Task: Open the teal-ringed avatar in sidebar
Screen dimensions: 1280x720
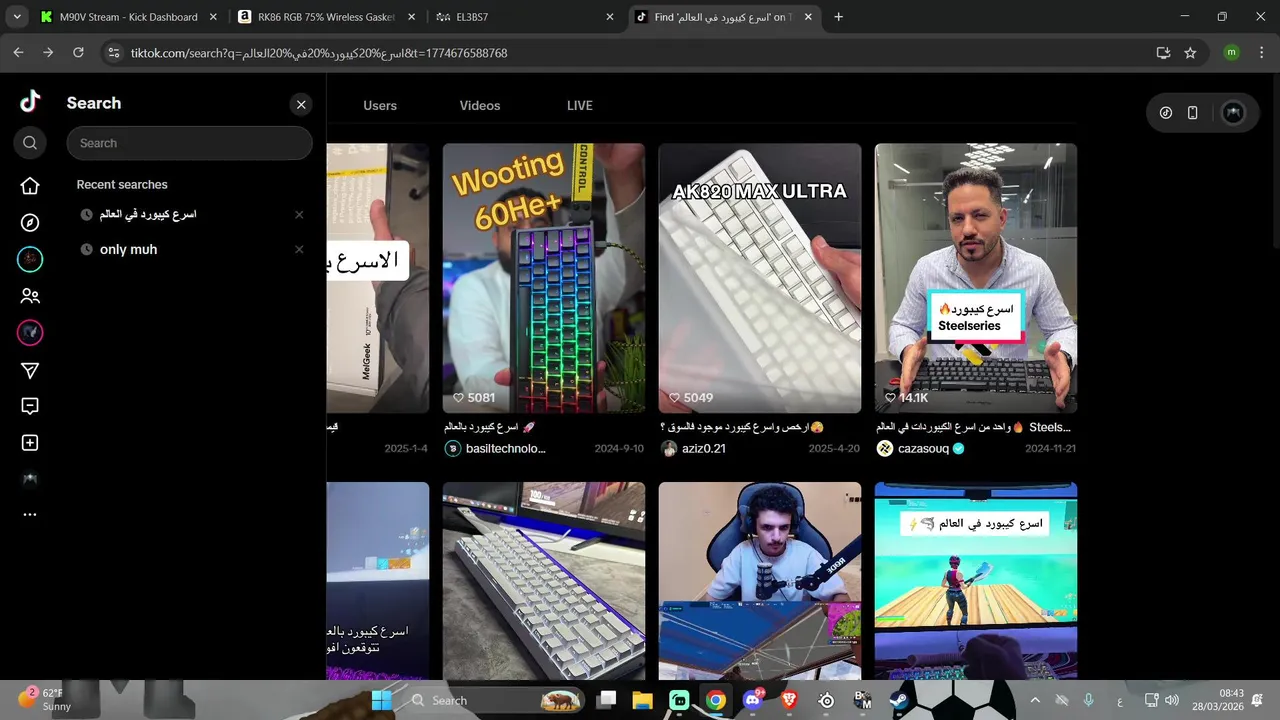Action: coord(30,259)
